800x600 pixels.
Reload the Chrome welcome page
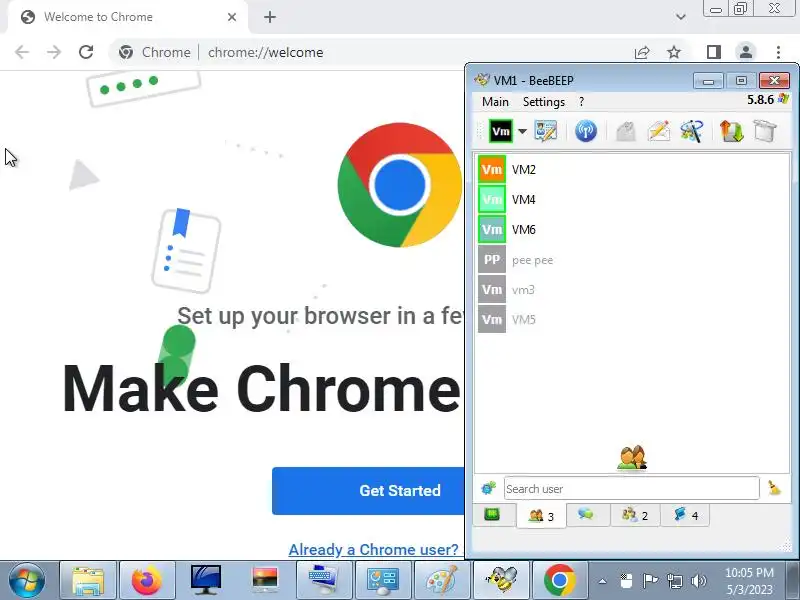(x=86, y=52)
